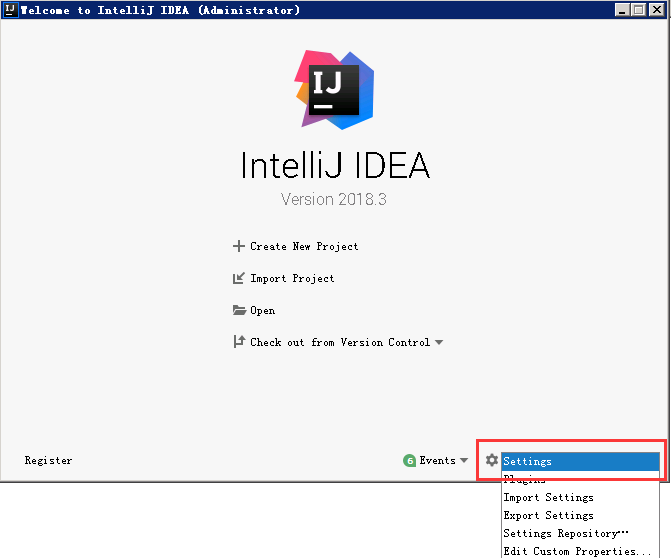Click the IJ title bar icon

pos(10,9)
